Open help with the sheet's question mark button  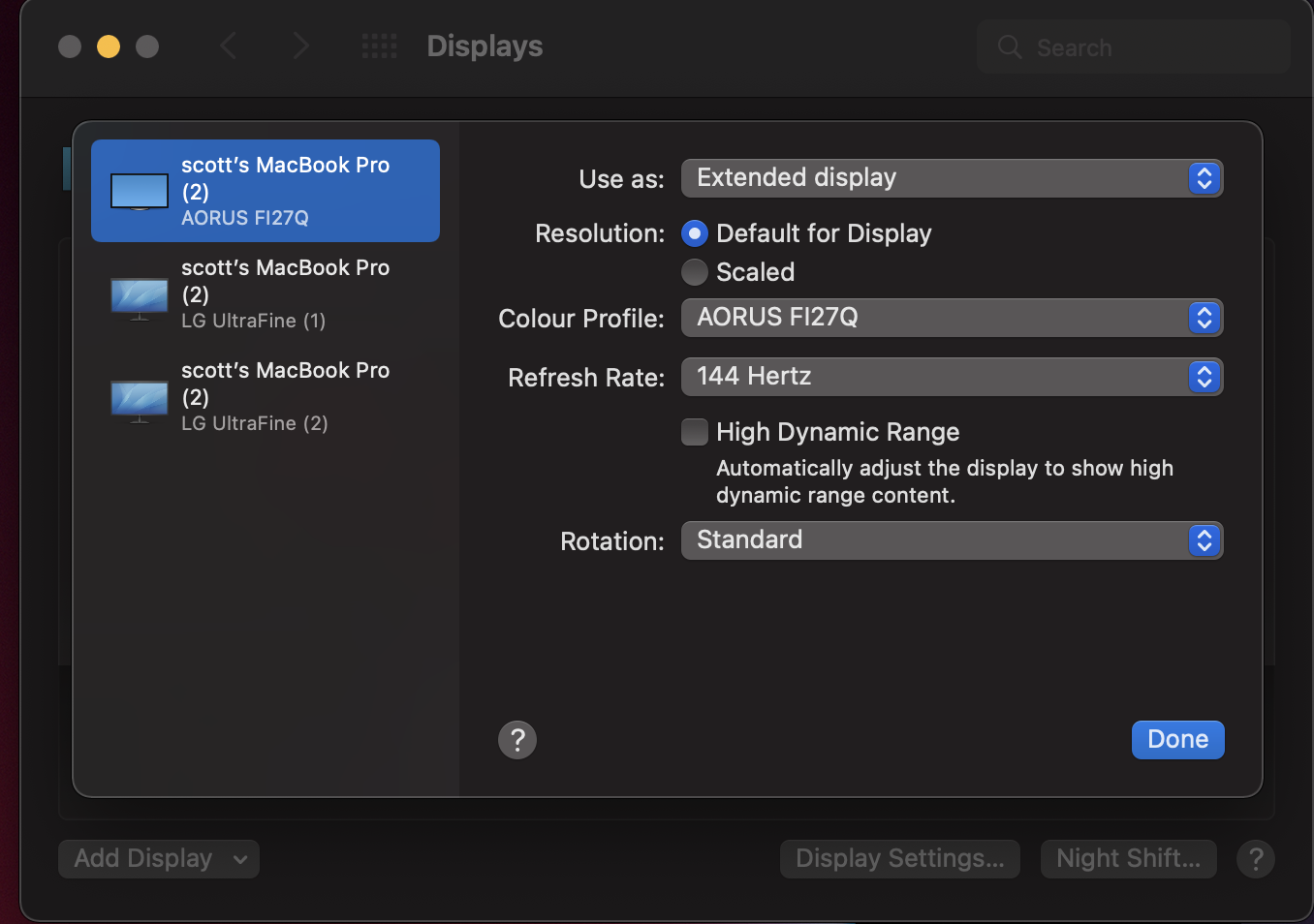[x=517, y=740]
